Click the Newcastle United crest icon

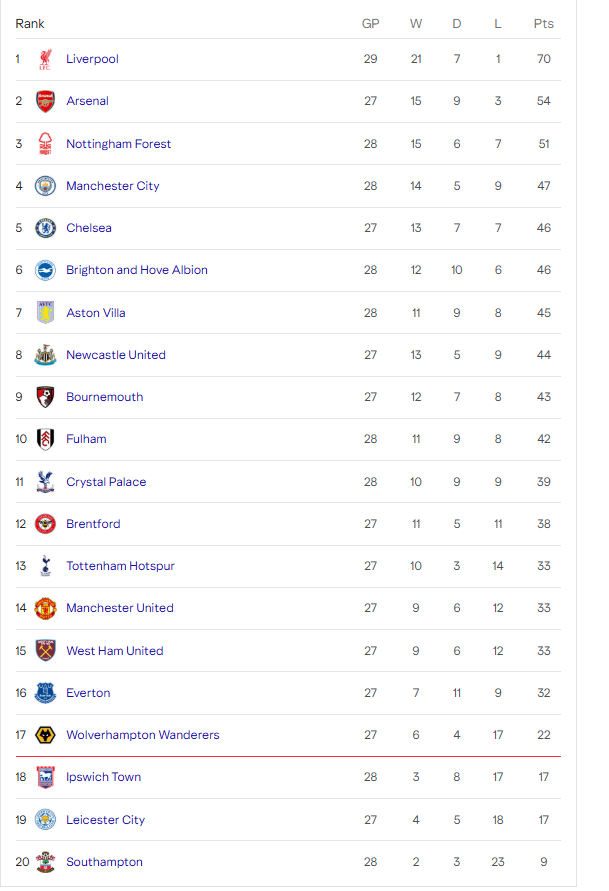point(45,355)
